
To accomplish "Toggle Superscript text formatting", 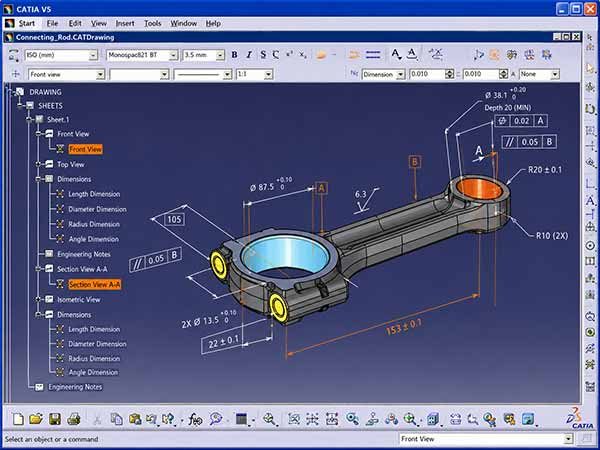I will point(290,54).
